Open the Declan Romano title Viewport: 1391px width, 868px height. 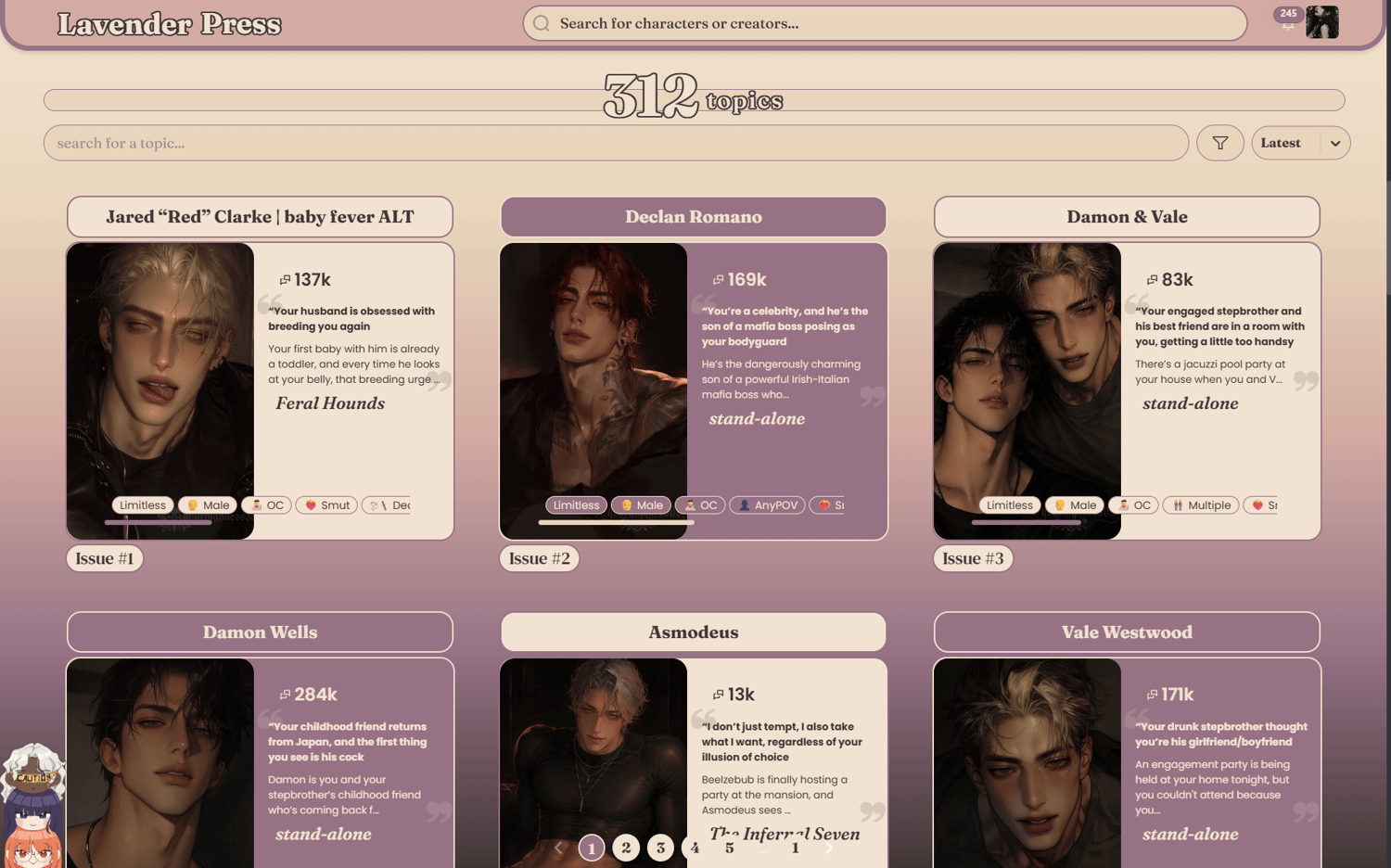[x=694, y=217]
